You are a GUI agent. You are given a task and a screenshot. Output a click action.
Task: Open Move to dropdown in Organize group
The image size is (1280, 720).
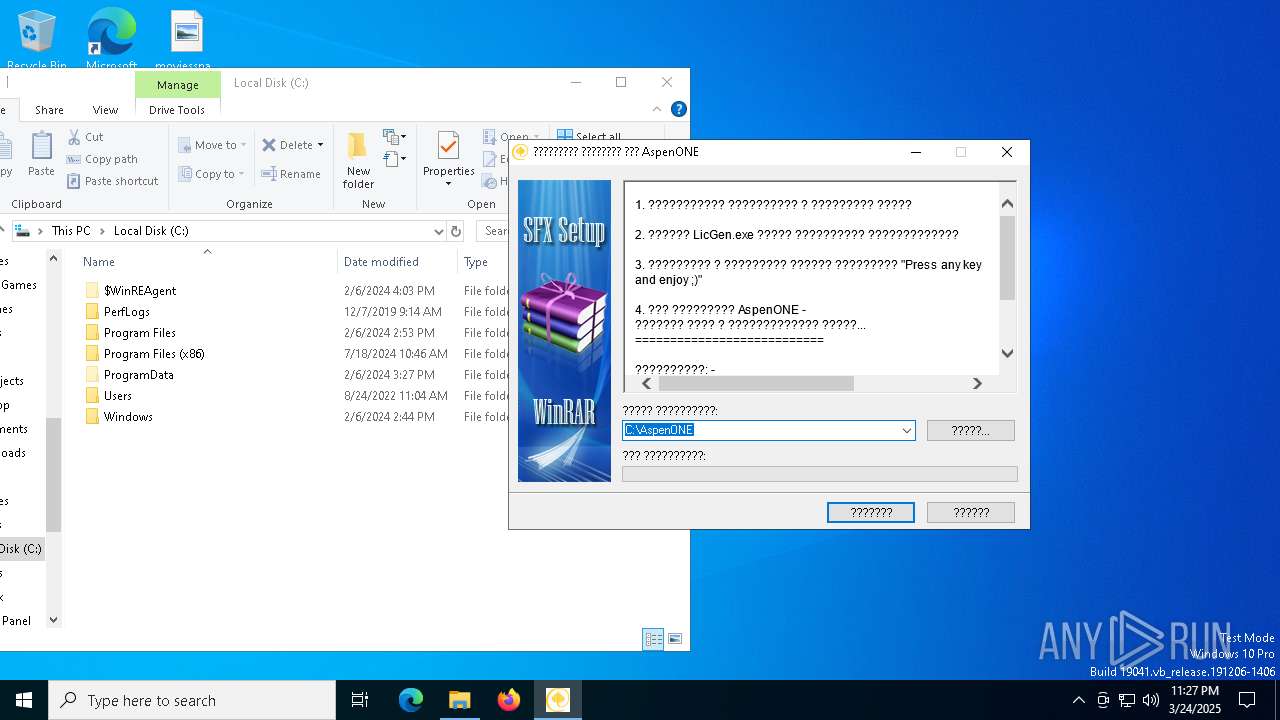click(x=212, y=145)
